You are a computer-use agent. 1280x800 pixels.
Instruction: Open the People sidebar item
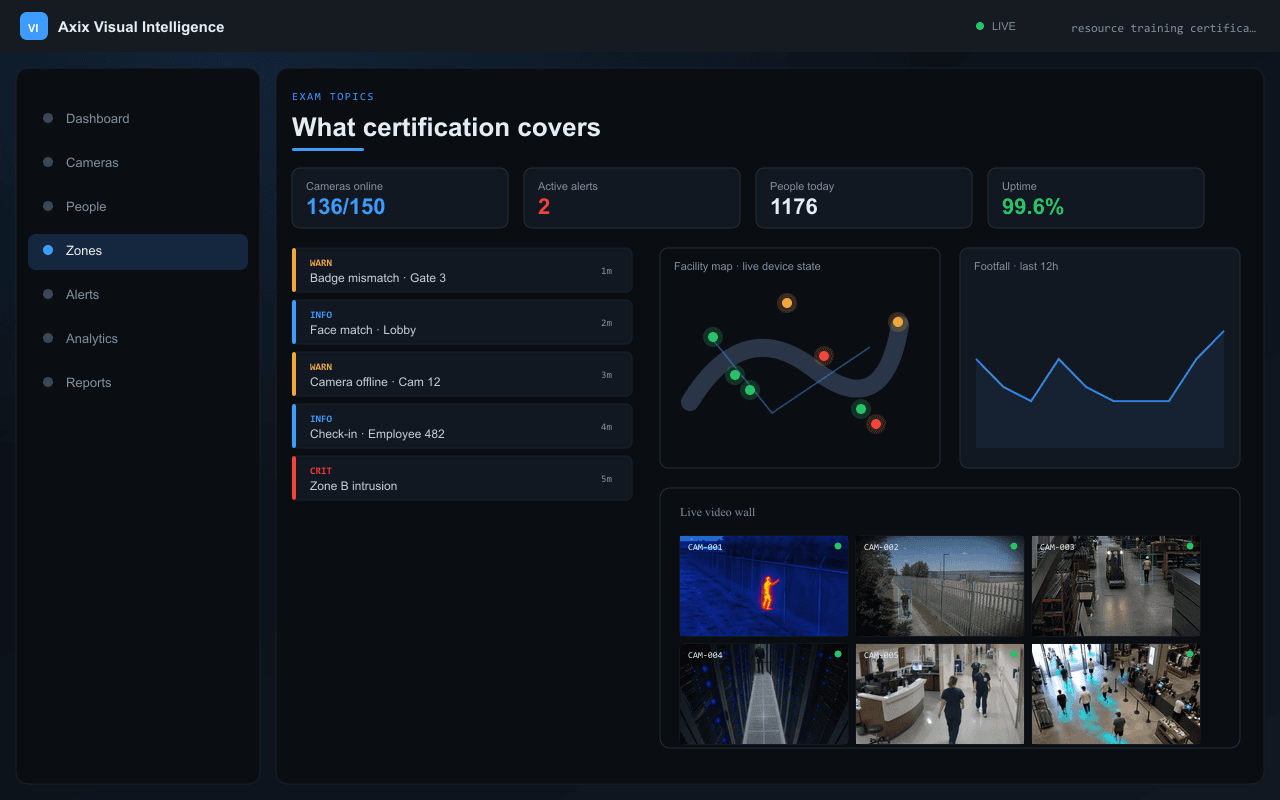pos(138,206)
